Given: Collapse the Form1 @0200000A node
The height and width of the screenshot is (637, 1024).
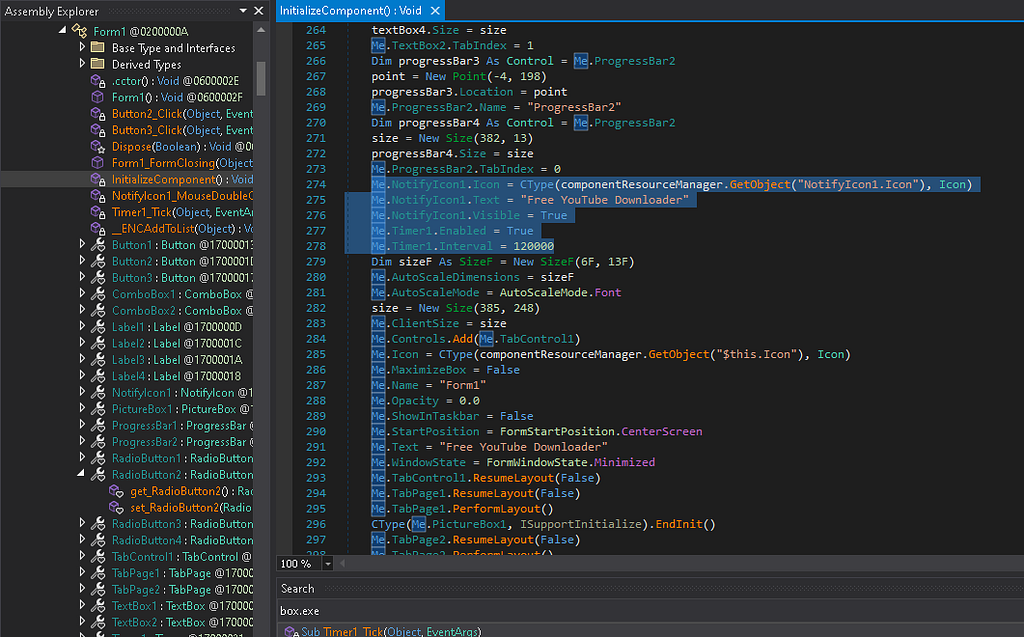Looking at the screenshot, I should [x=63, y=29].
